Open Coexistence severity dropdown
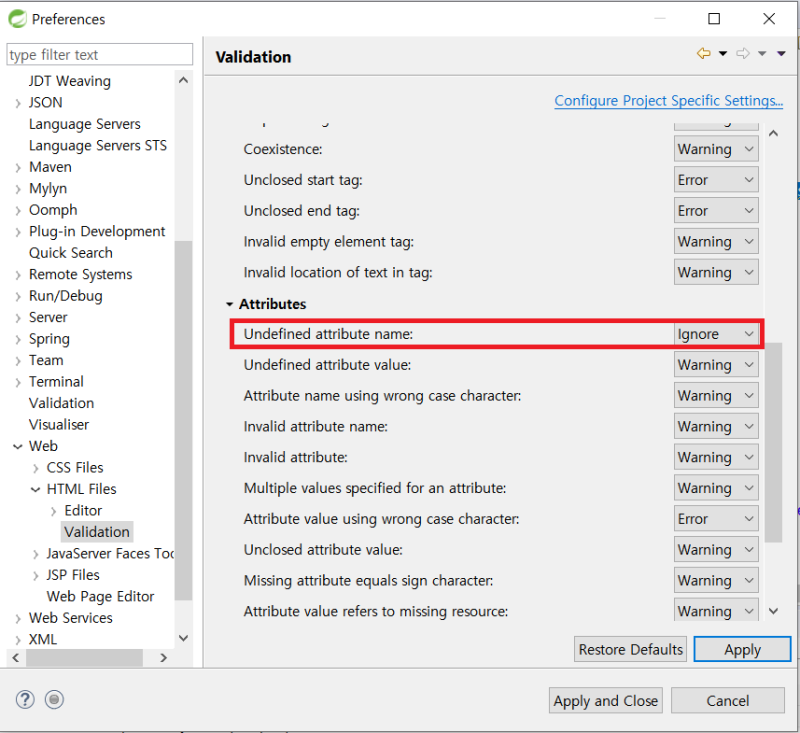Screen dimensions: 800x733 coord(716,149)
